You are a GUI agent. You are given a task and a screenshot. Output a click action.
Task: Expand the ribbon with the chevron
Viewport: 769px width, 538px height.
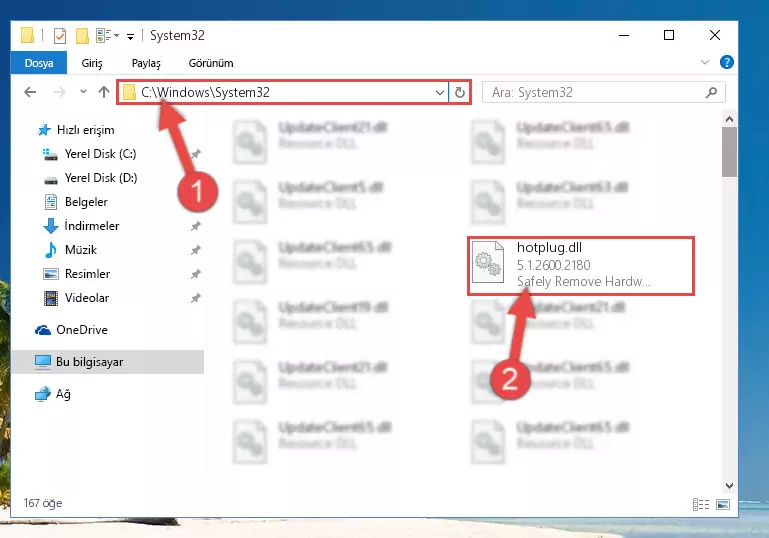point(705,62)
